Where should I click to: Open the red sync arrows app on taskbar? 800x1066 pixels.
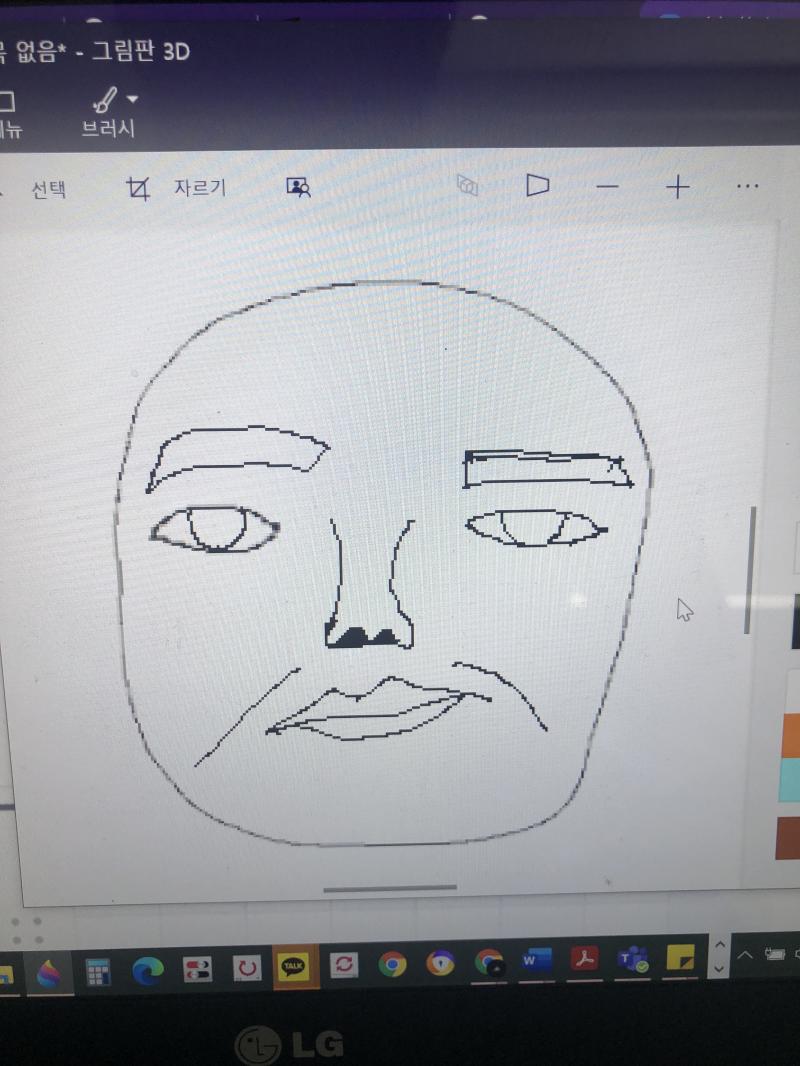pyautogui.click(x=343, y=965)
